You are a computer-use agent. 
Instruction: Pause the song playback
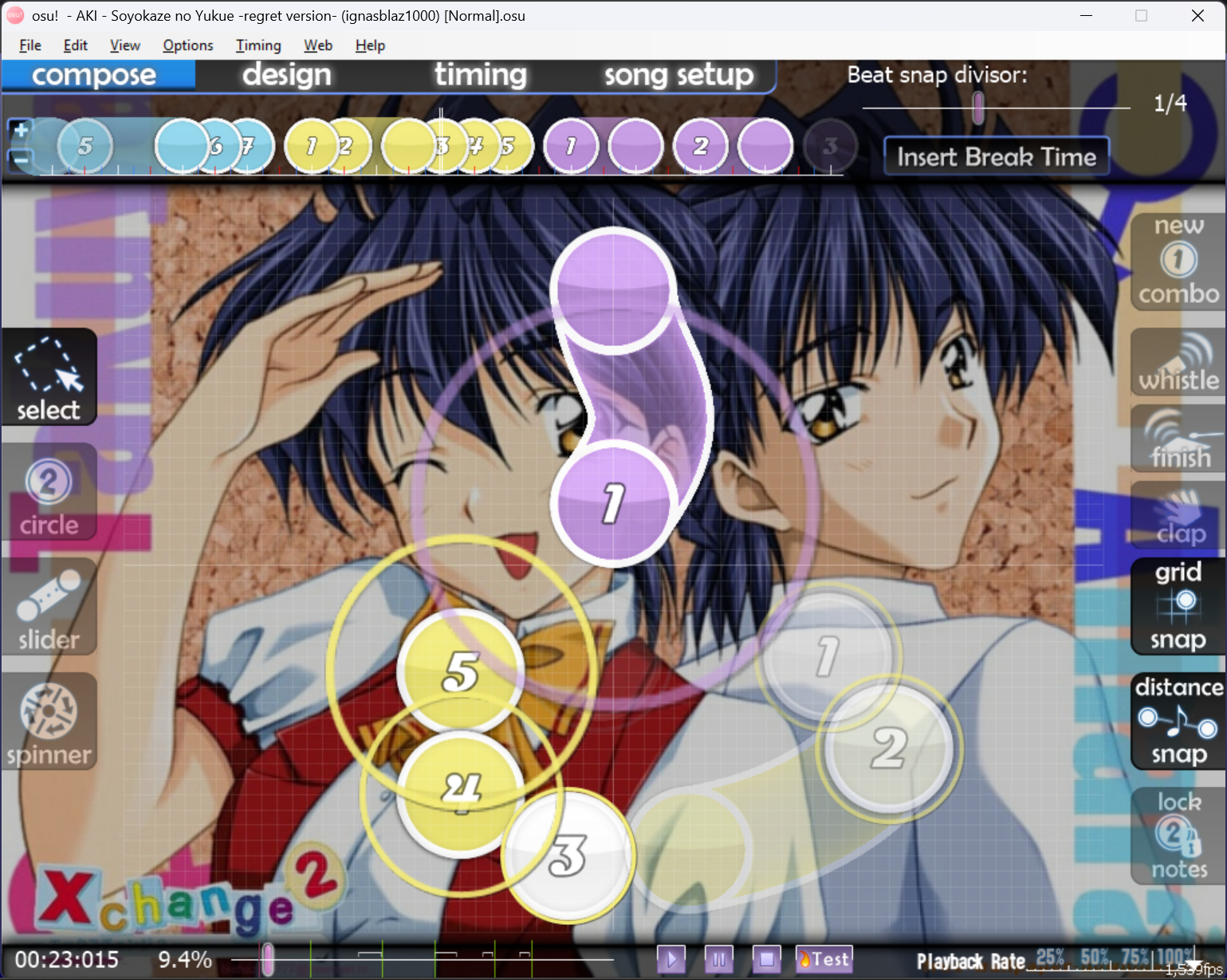(718, 958)
